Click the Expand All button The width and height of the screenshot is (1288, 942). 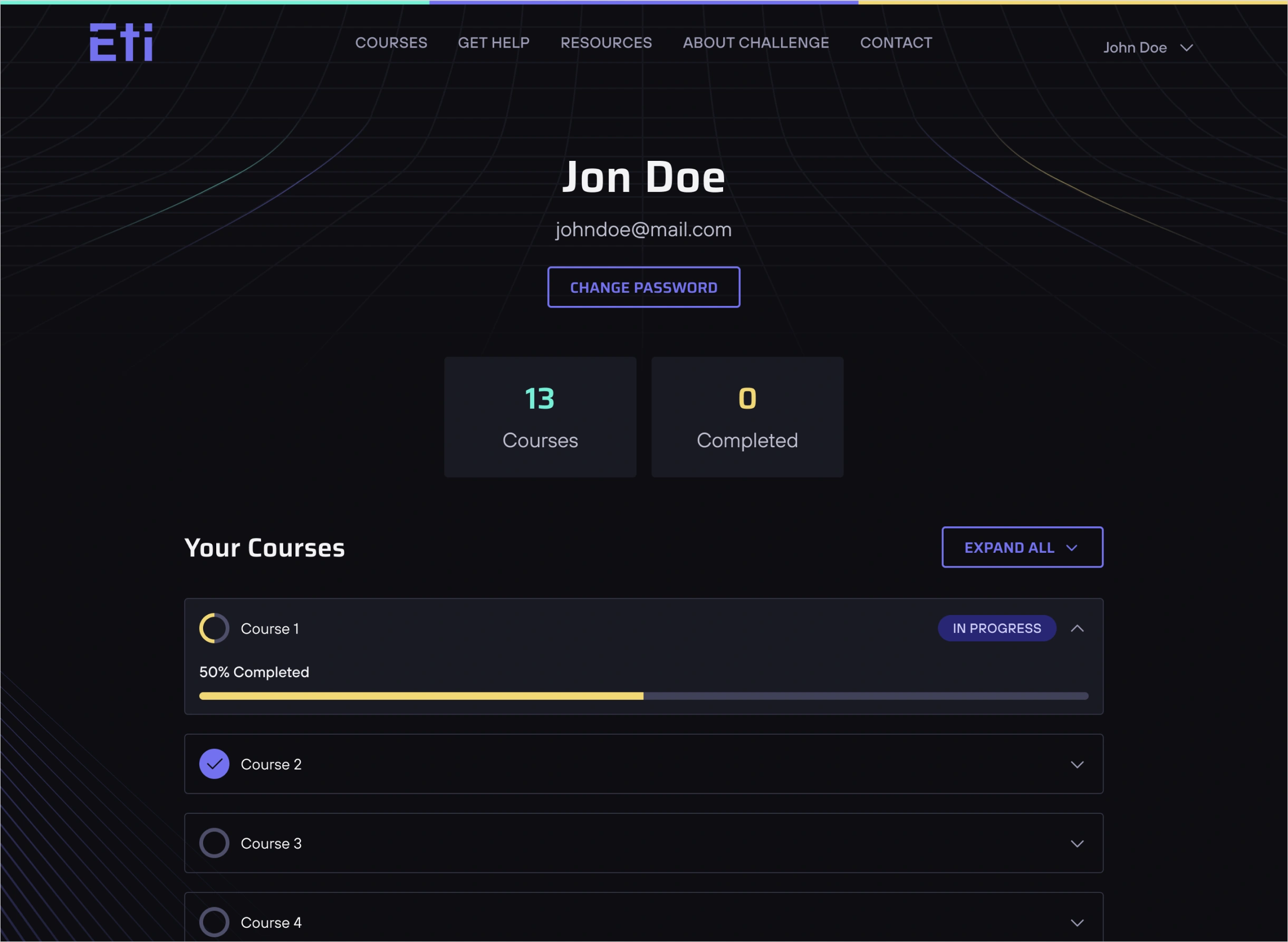click(x=1022, y=547)
